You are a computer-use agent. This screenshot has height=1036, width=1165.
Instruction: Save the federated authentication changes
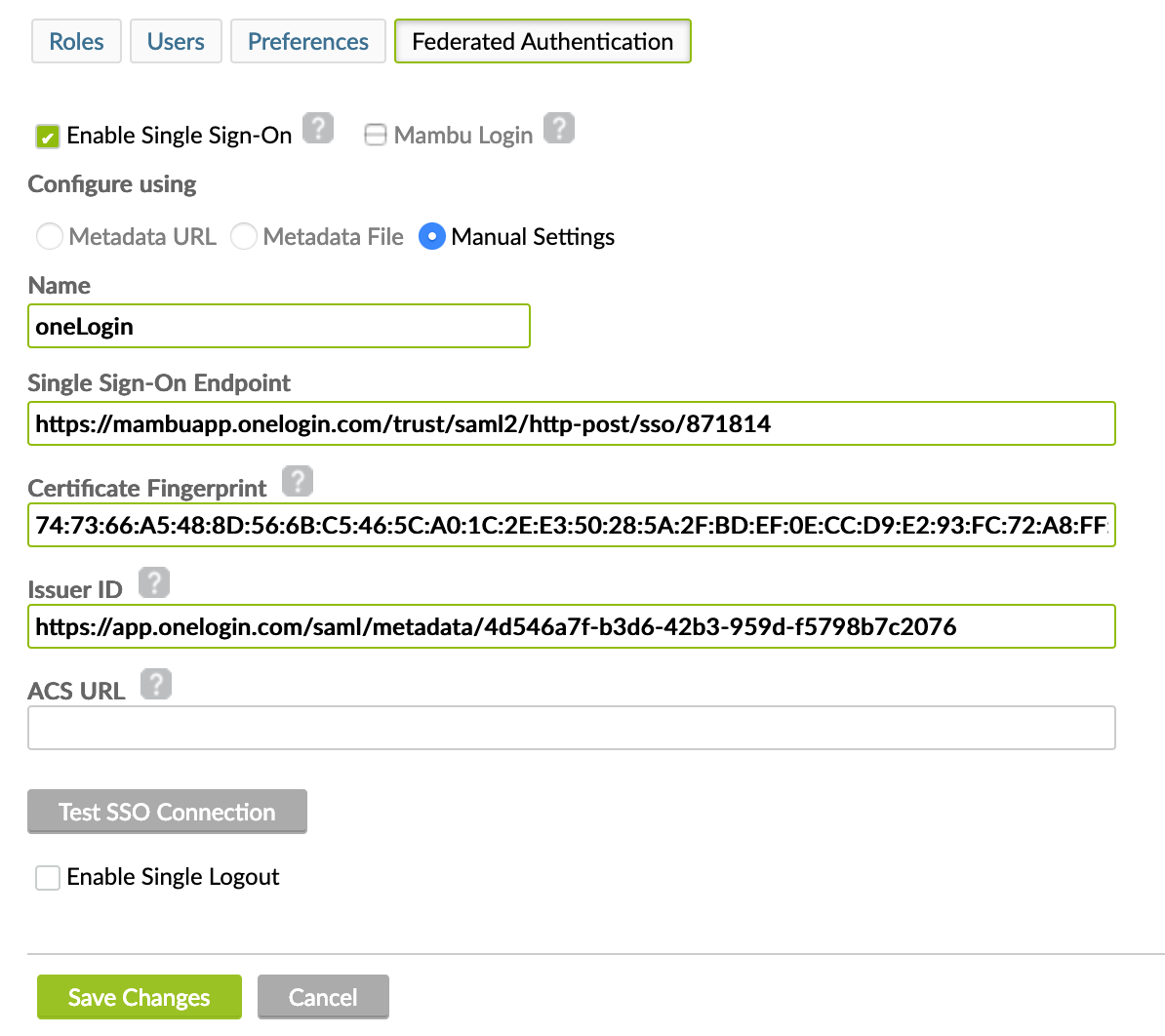[x=139, y=997]
